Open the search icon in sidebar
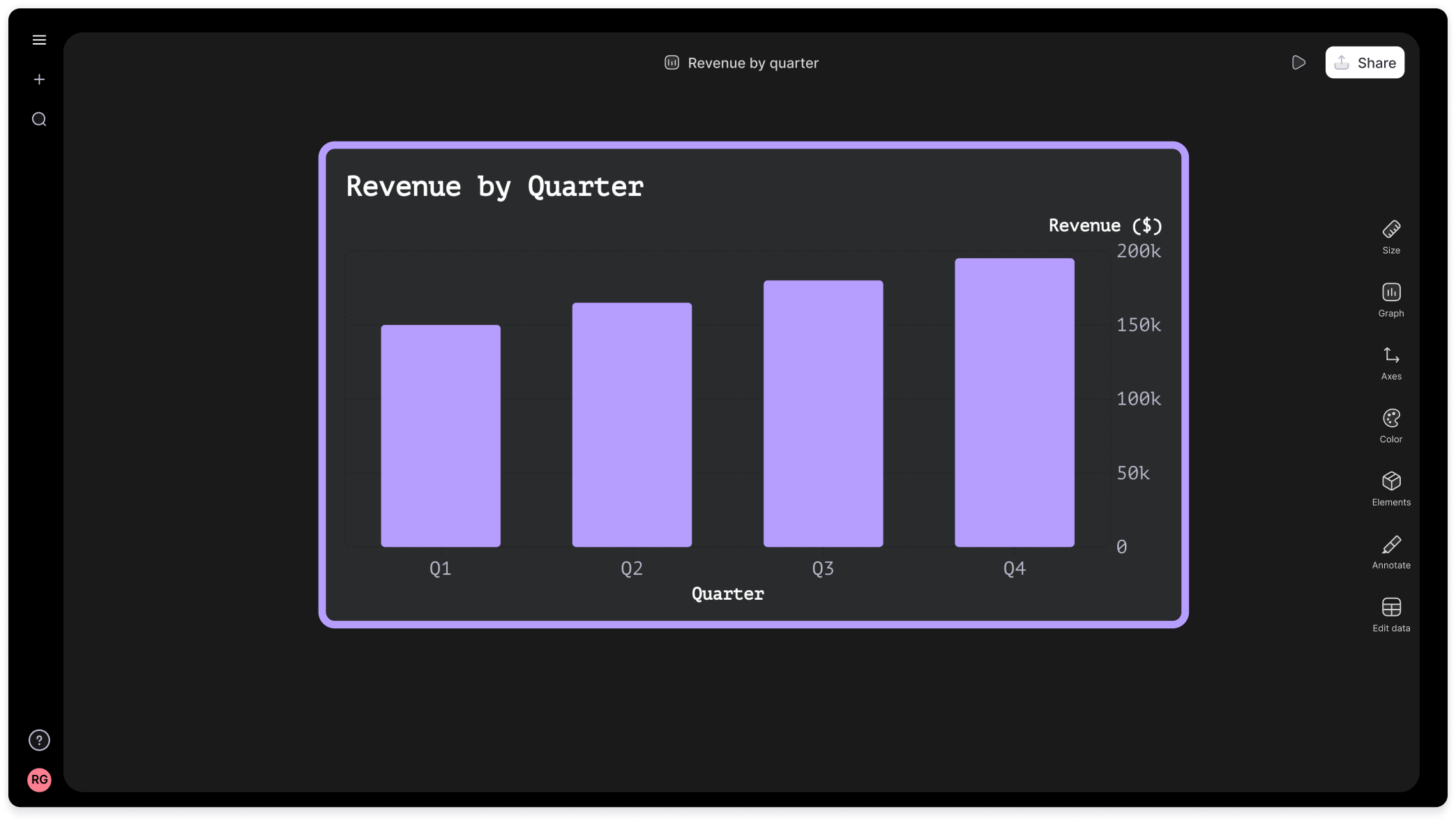This screenshot has height=823, width=1456. (x=39, y=119)
